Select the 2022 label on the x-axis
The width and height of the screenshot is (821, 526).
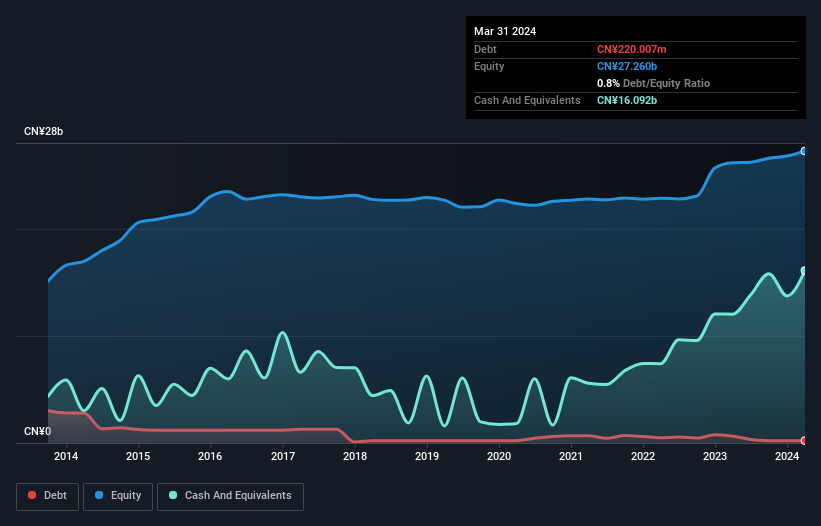pos(643,457)
